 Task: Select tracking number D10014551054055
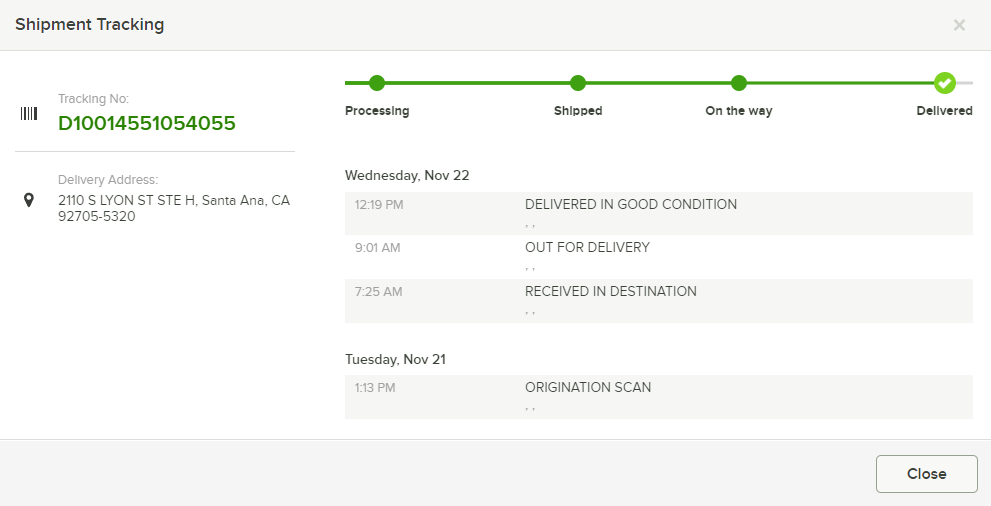tap(147, 123)
